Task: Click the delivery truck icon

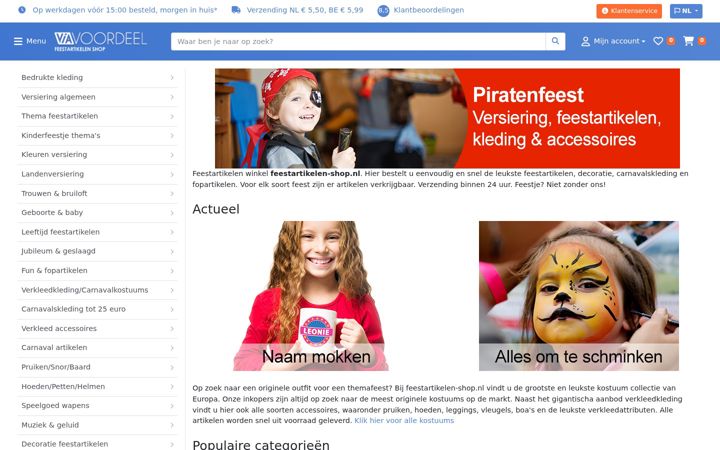Action: [236, 10]
